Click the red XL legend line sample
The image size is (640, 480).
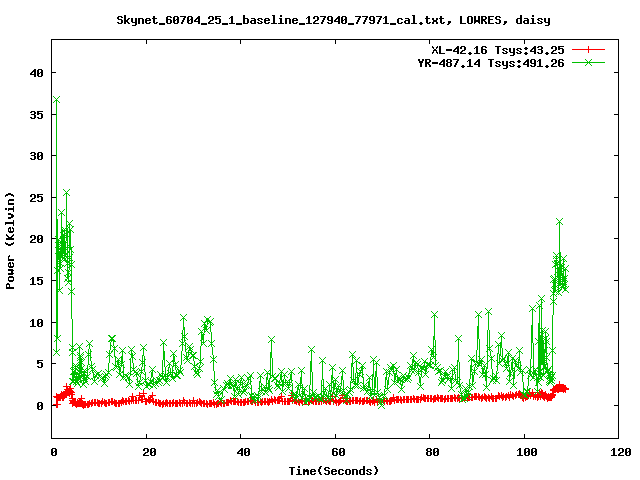tap(588, 50)
